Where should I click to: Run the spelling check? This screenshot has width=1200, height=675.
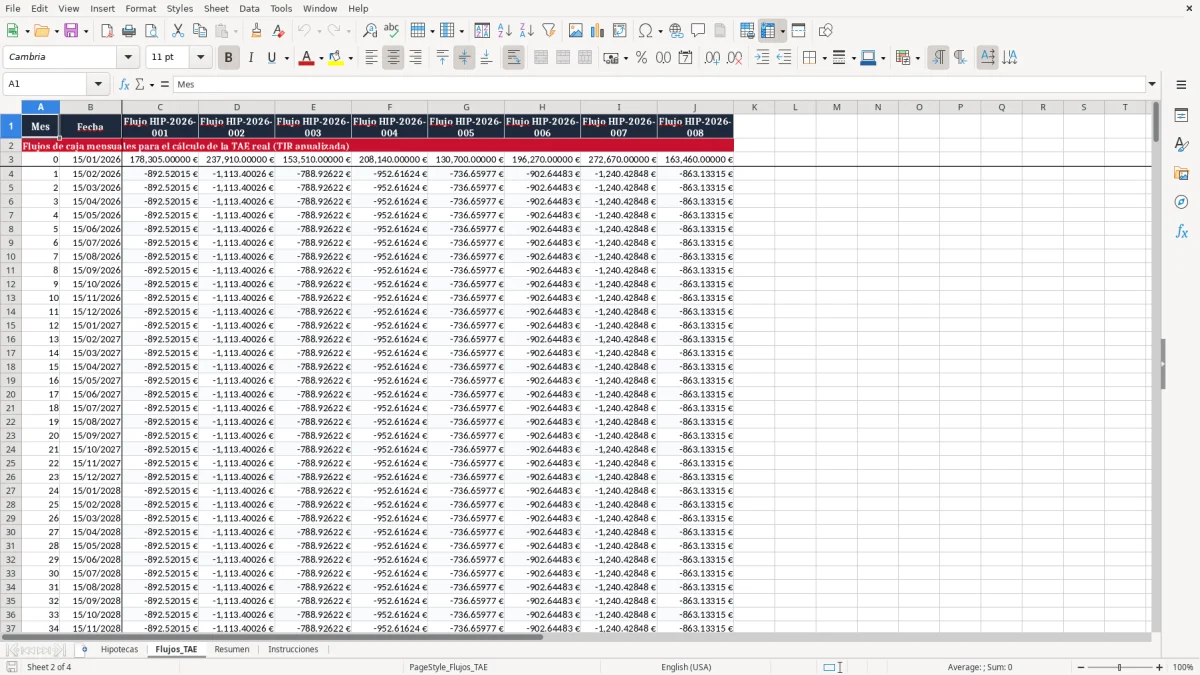tap(392, 31)
